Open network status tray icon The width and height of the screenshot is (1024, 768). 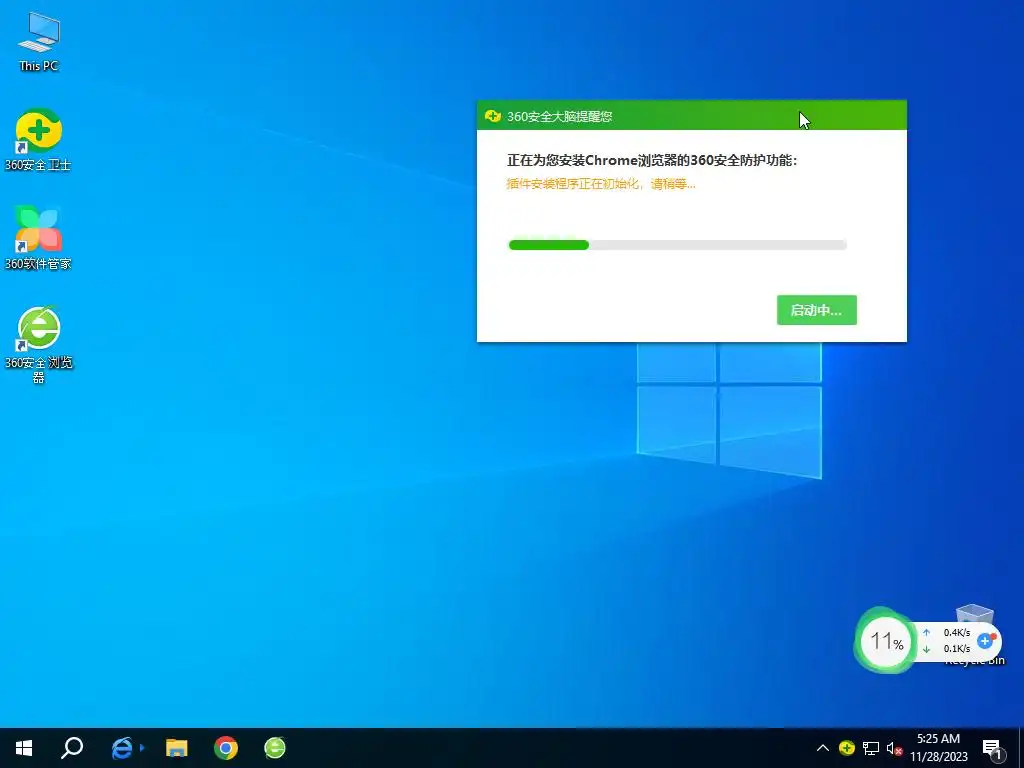click(871, 748)
